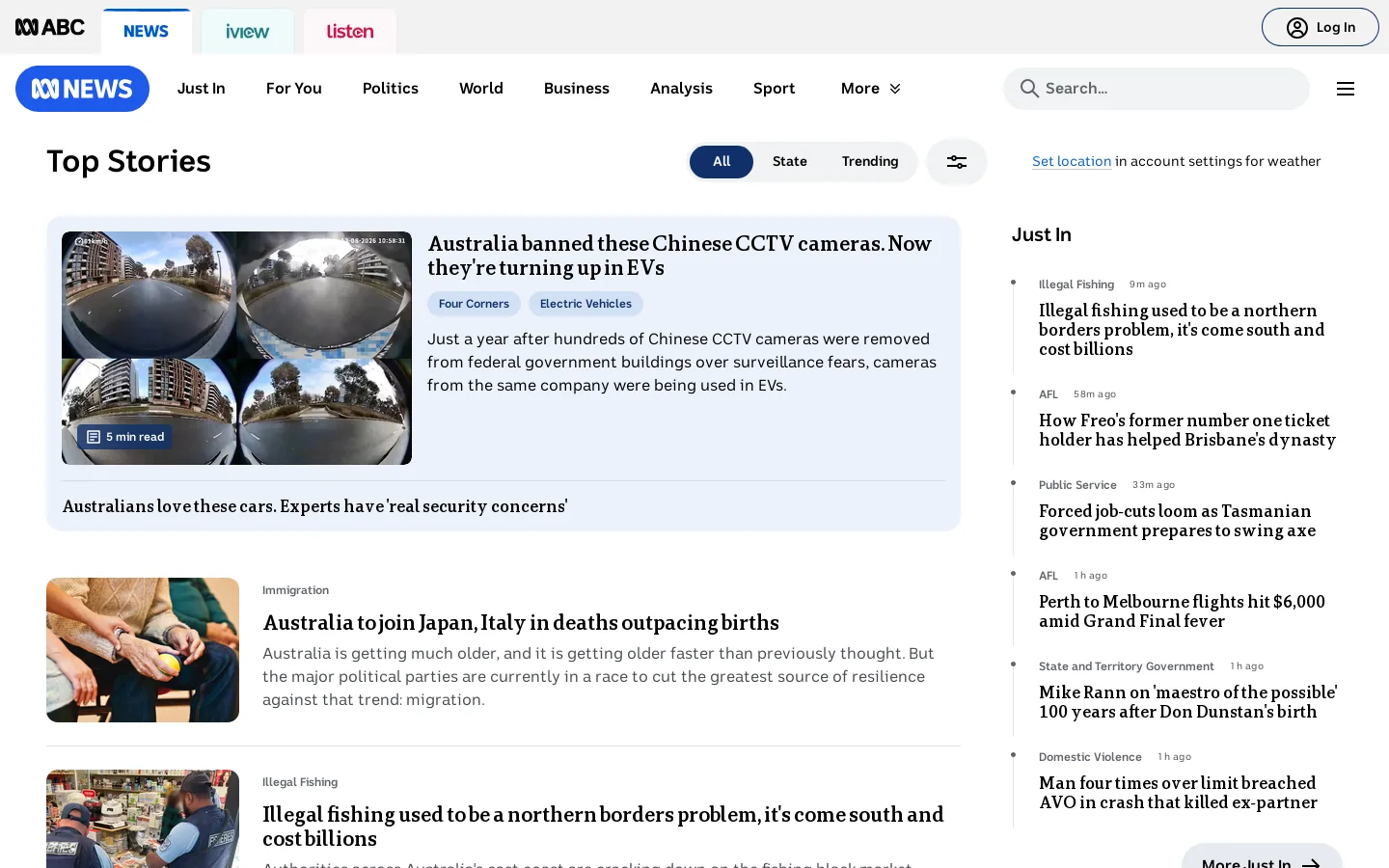Viewport: 1389px width, 868px height.
Task: Click the Just In sidebar heading
Action: coord(1042,234)
